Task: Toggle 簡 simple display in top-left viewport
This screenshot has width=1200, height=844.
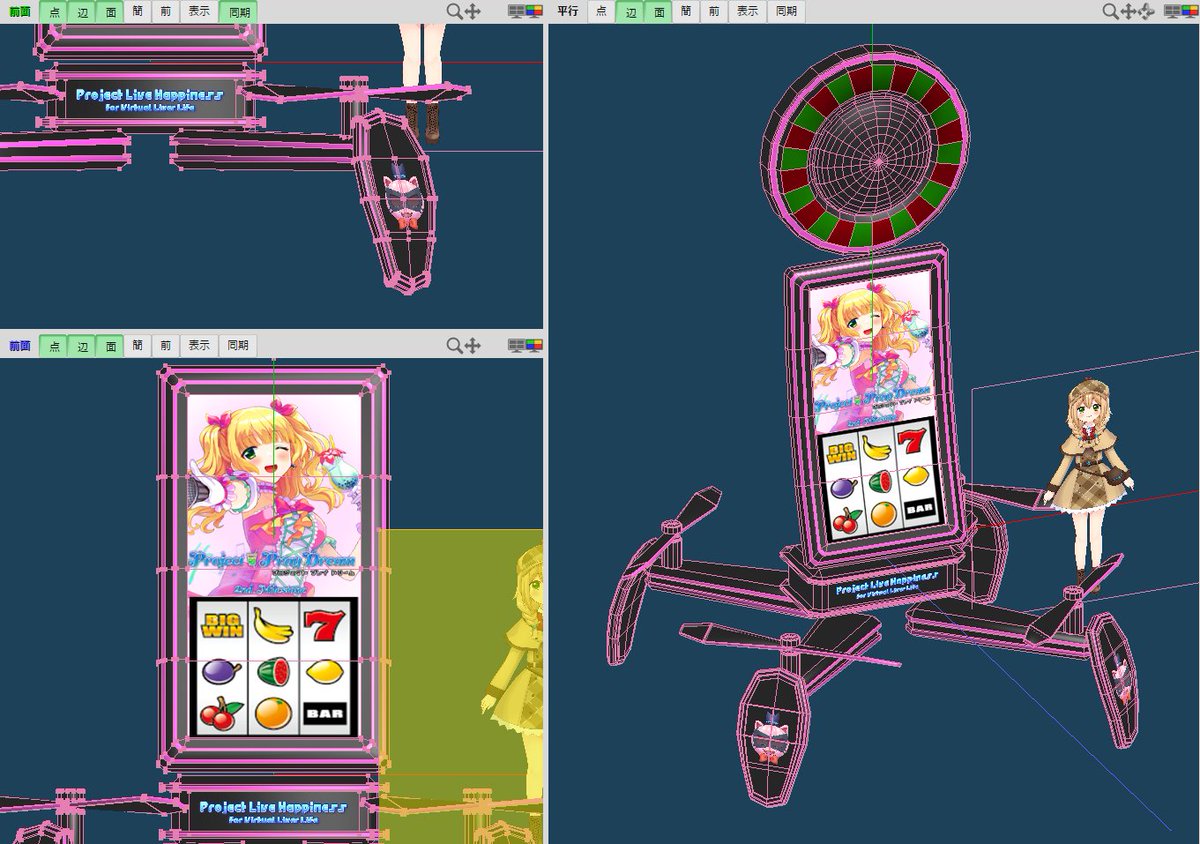Action: (x=137, y=12)
